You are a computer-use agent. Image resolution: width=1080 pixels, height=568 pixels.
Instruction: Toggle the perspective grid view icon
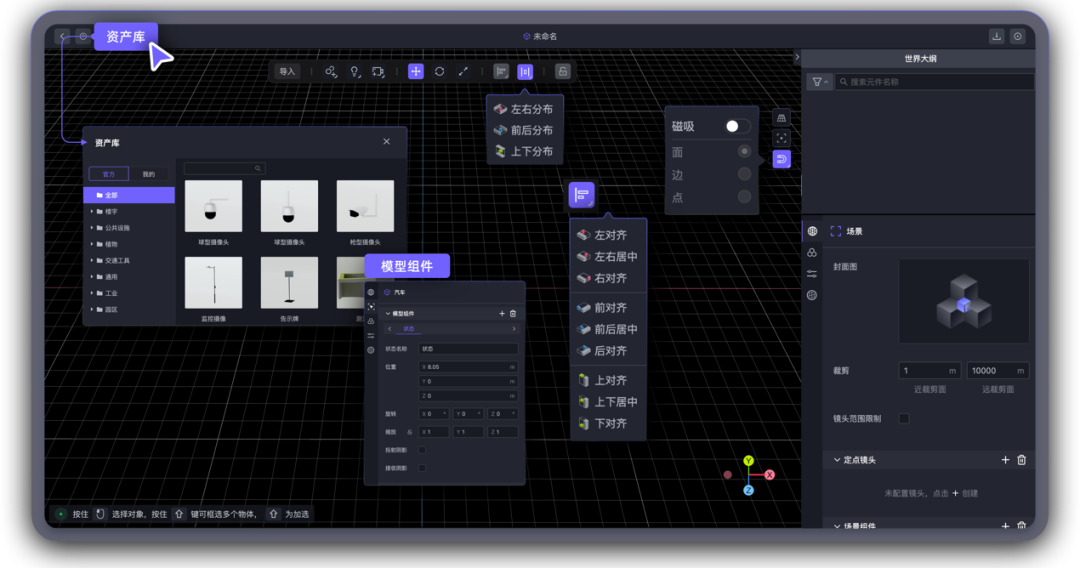click(781, 118)
